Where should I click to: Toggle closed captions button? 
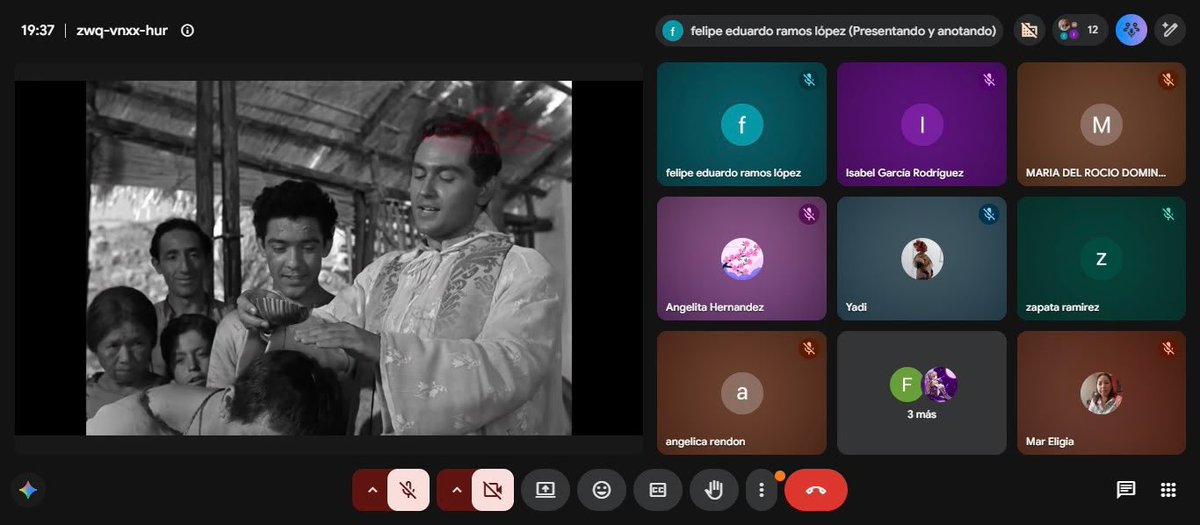point(658,490)
